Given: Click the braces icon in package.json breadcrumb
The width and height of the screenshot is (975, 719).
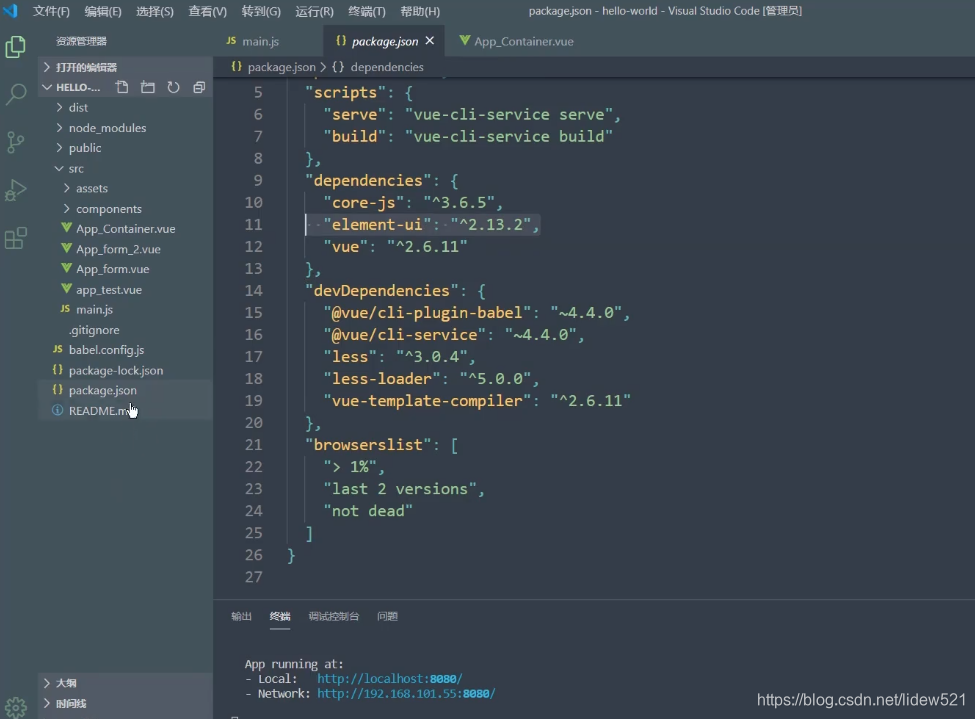Looking at the screenshot, I should click(236, 66).
